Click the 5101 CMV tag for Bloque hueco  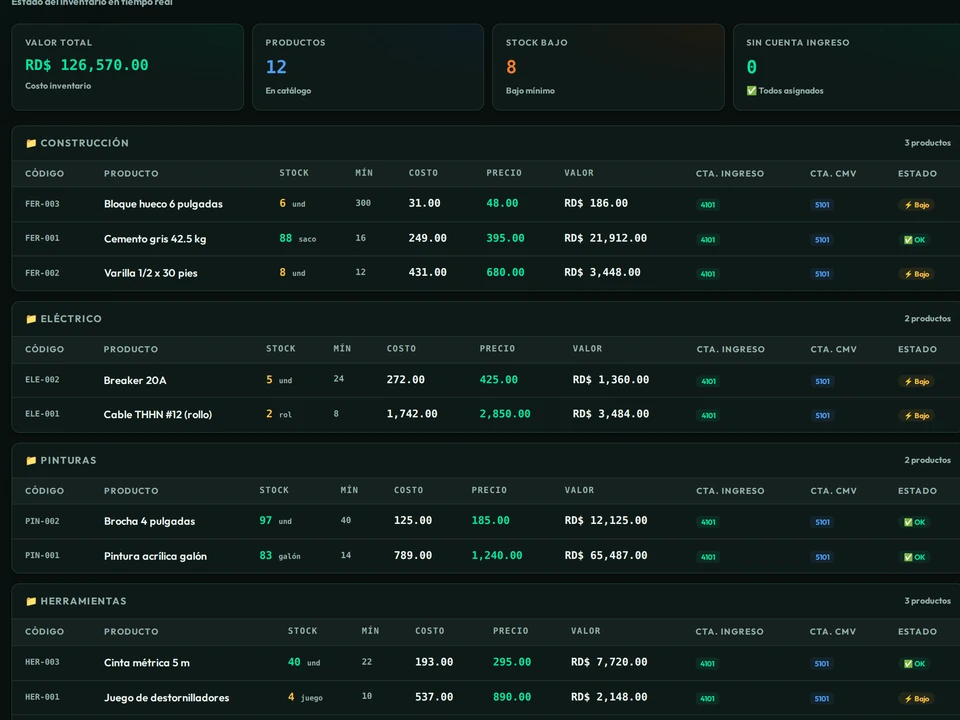(x=822, y=205)
